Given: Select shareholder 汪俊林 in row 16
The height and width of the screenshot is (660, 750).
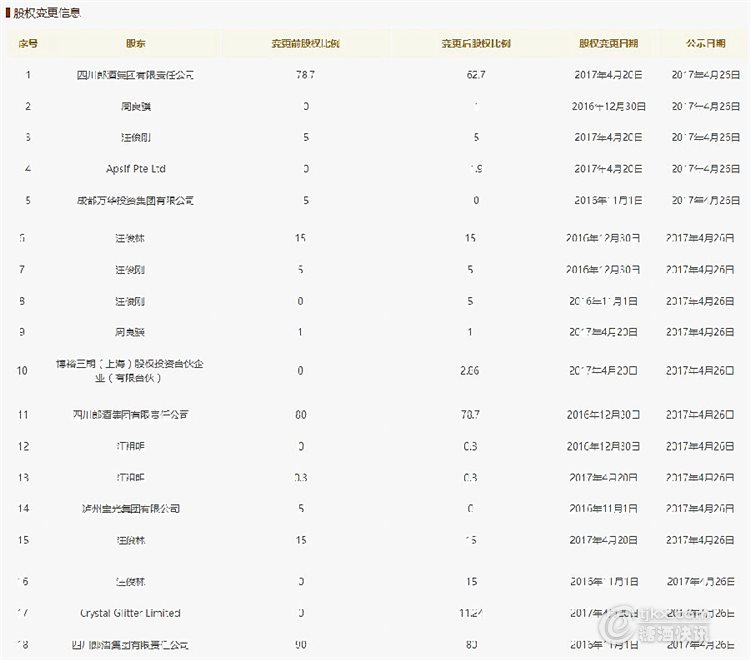Looking at the screenshot, I should 130,582.
